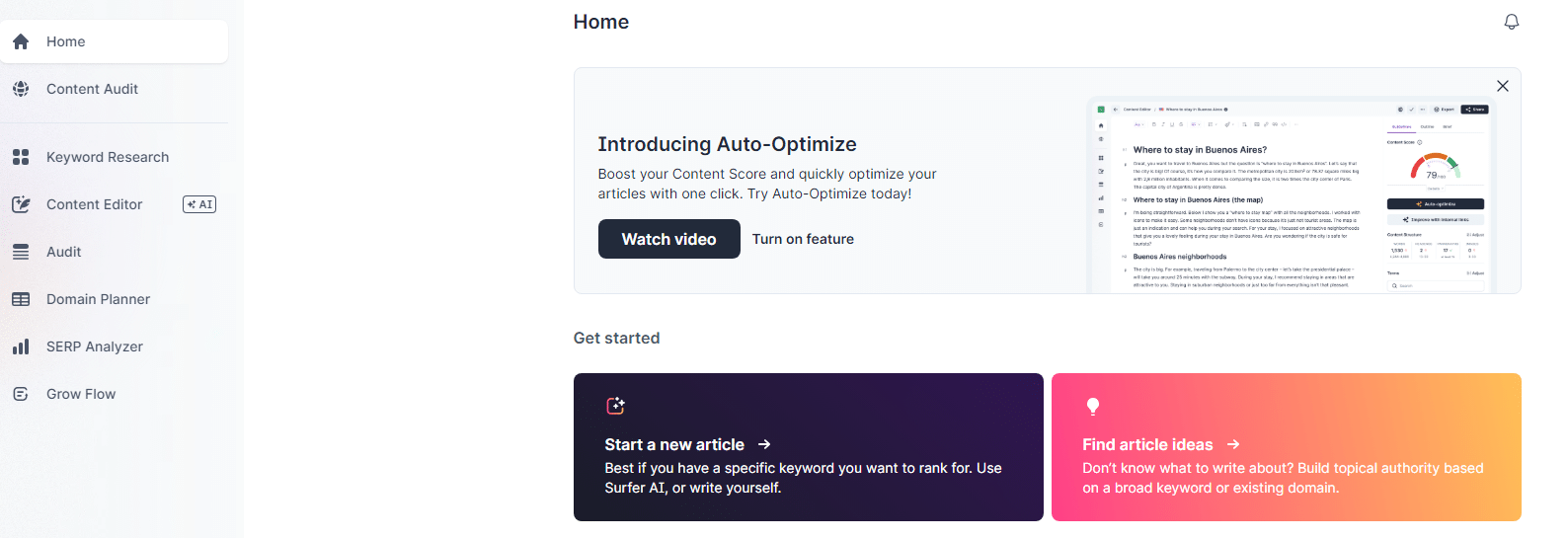This screenshot has width=1568, height=538.
Task: Open the notifications bell icon
Action: click(1511, 22)
